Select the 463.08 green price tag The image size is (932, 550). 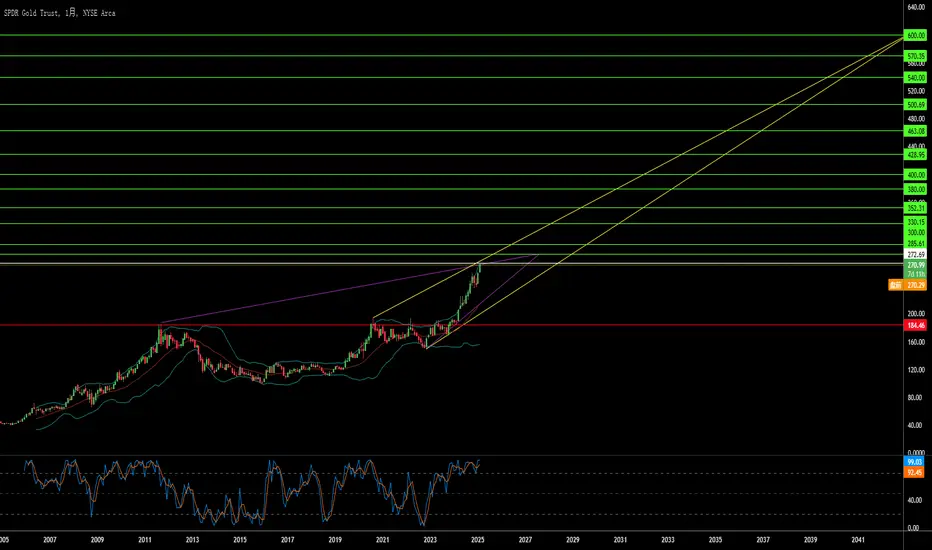(915, 131)
